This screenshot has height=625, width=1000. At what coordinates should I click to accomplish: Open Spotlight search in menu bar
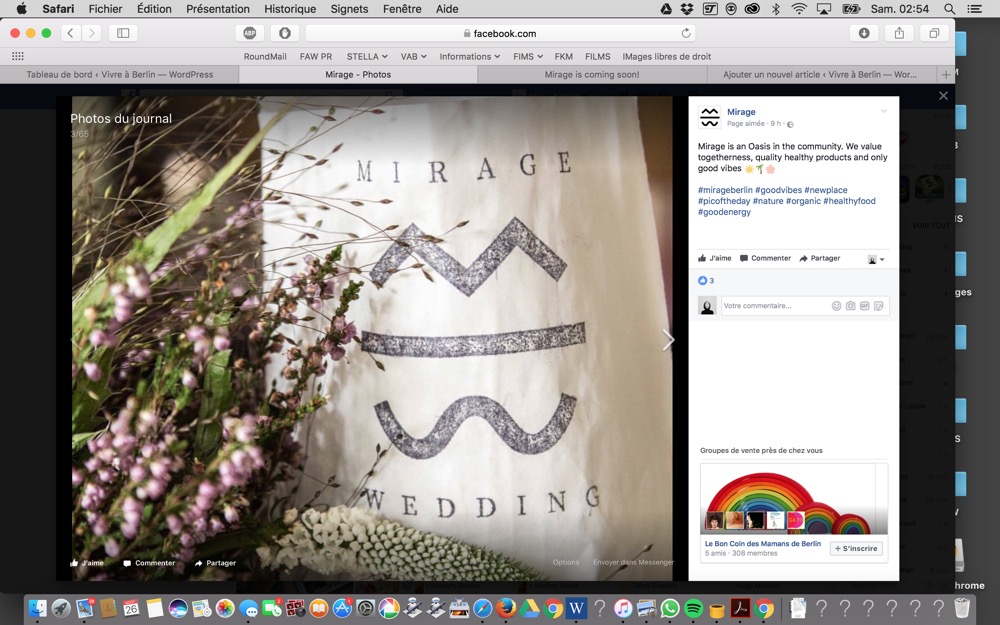[x=950, y=9]
